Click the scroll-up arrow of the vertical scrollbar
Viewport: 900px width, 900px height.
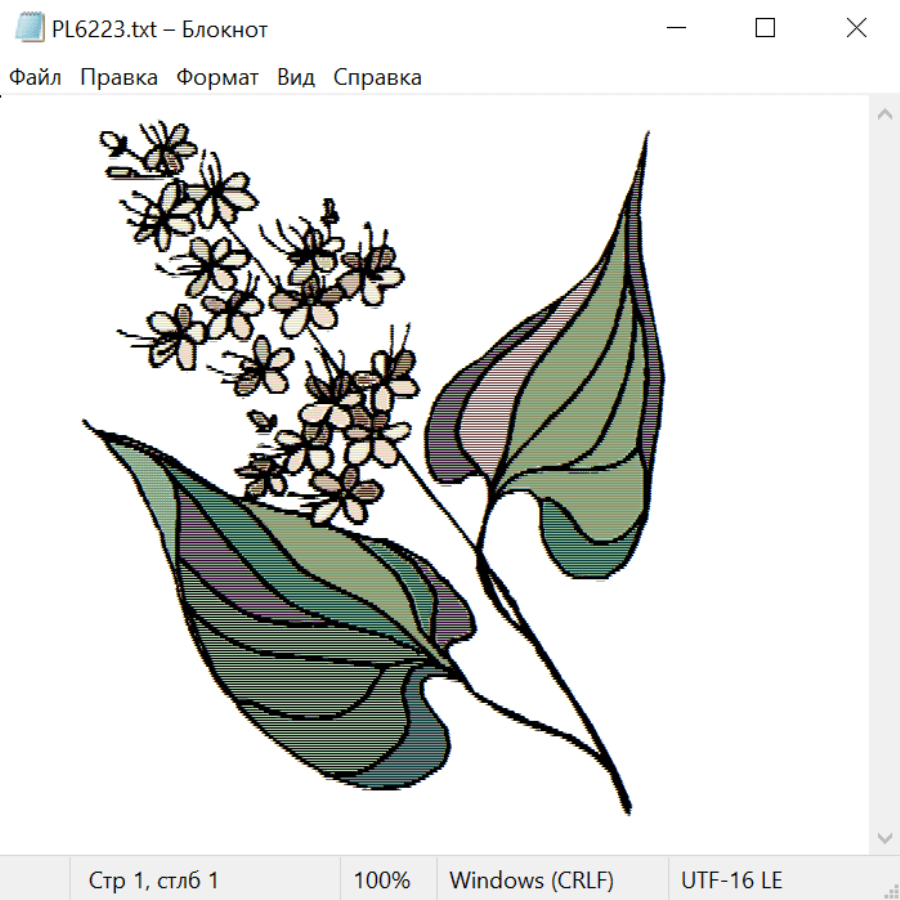click(885, 114)
